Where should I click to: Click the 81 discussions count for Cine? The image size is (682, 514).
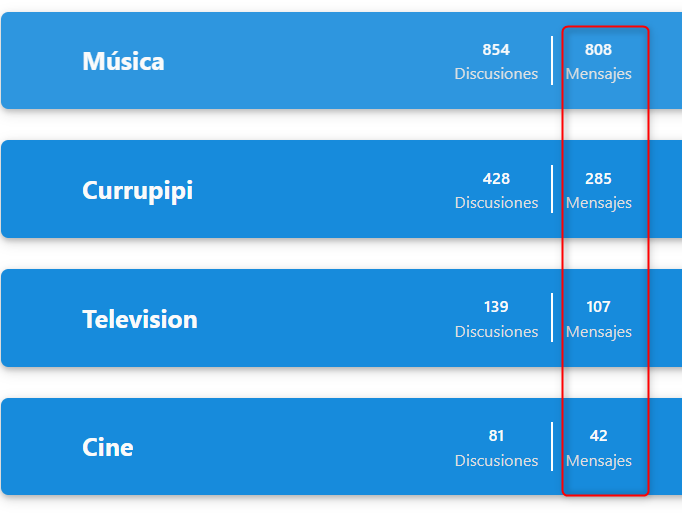(496, 436)
